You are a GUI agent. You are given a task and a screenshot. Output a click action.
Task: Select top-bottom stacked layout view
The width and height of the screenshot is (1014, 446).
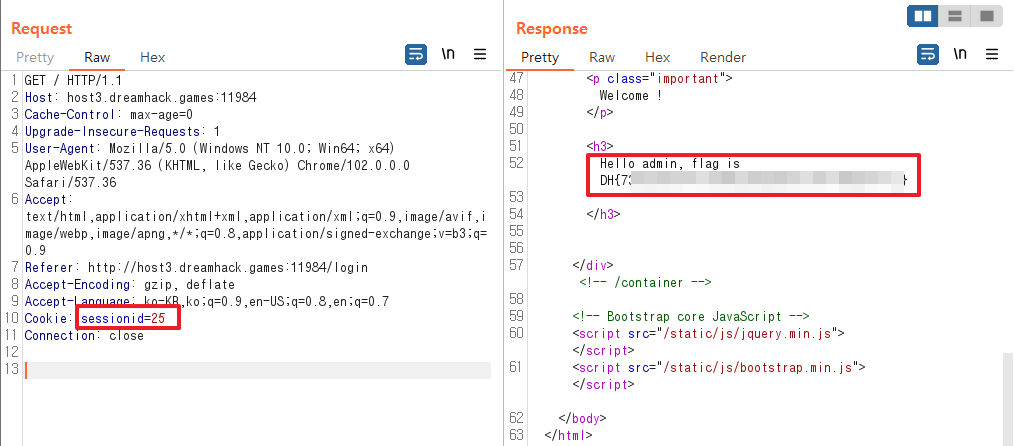[x=955, y=16]
